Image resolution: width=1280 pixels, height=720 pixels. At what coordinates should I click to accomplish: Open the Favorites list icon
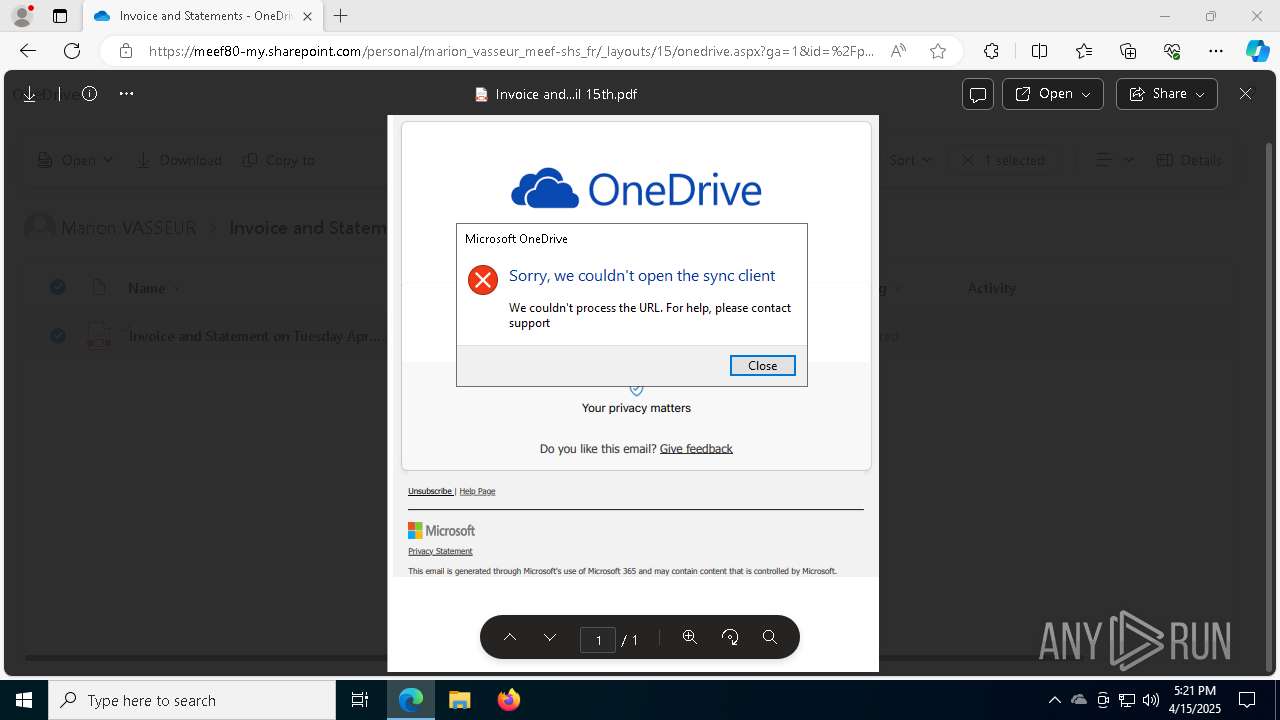(x=1084, y=51)
